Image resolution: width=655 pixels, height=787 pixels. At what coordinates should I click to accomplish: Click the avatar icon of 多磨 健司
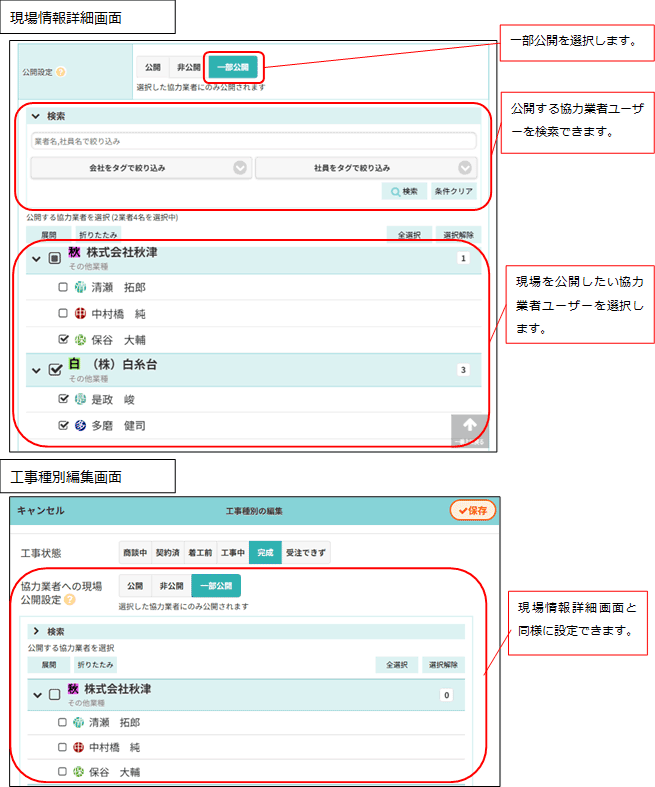[81, 426]
